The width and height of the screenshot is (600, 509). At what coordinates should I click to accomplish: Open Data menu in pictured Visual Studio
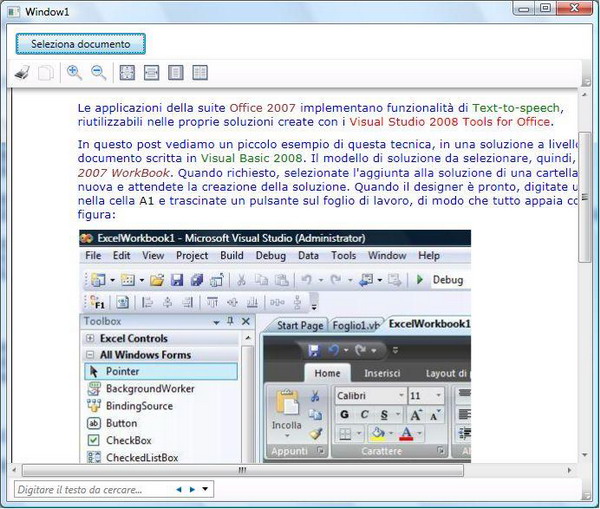pyautogui.click(x=308, y=255)
